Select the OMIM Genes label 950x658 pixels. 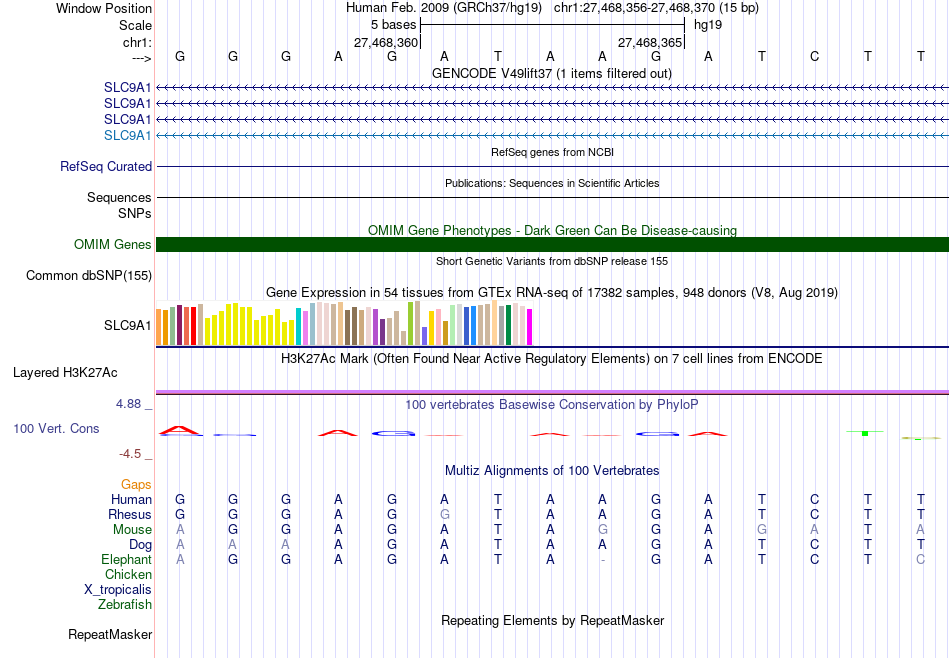113,244
